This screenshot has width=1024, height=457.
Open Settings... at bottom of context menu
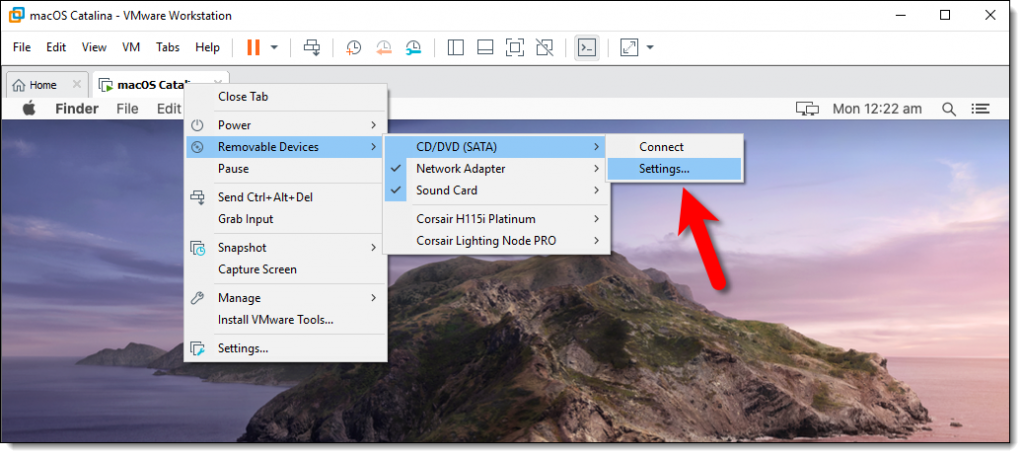click(286, 349)
